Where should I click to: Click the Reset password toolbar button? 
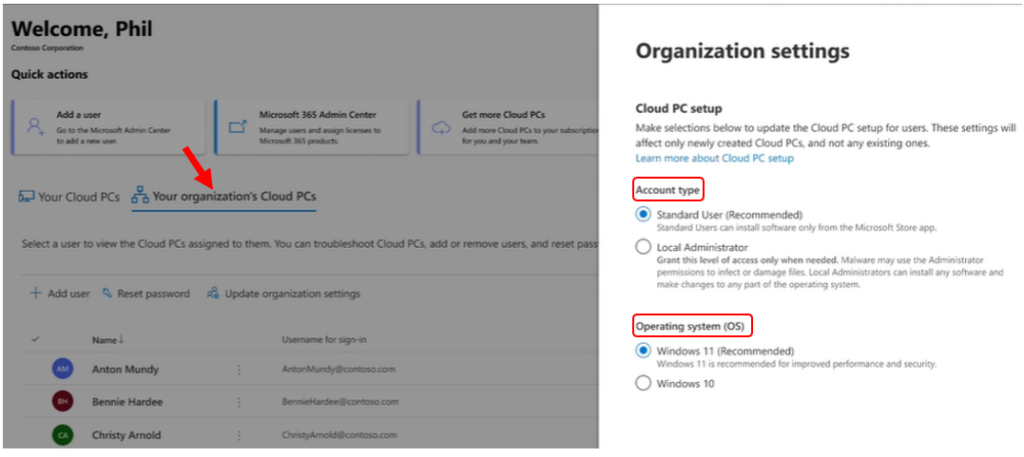pyautogui.click(x=146, y=294)
